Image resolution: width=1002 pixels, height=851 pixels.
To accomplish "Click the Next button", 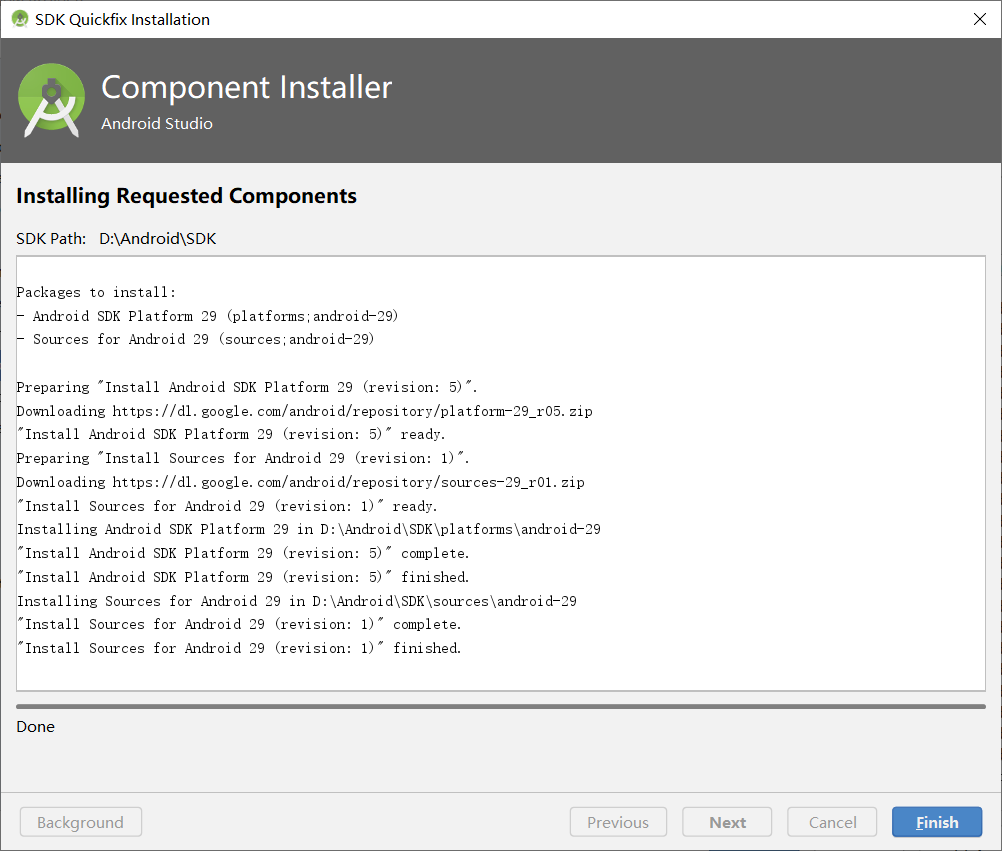I will [x=727, y=822].
